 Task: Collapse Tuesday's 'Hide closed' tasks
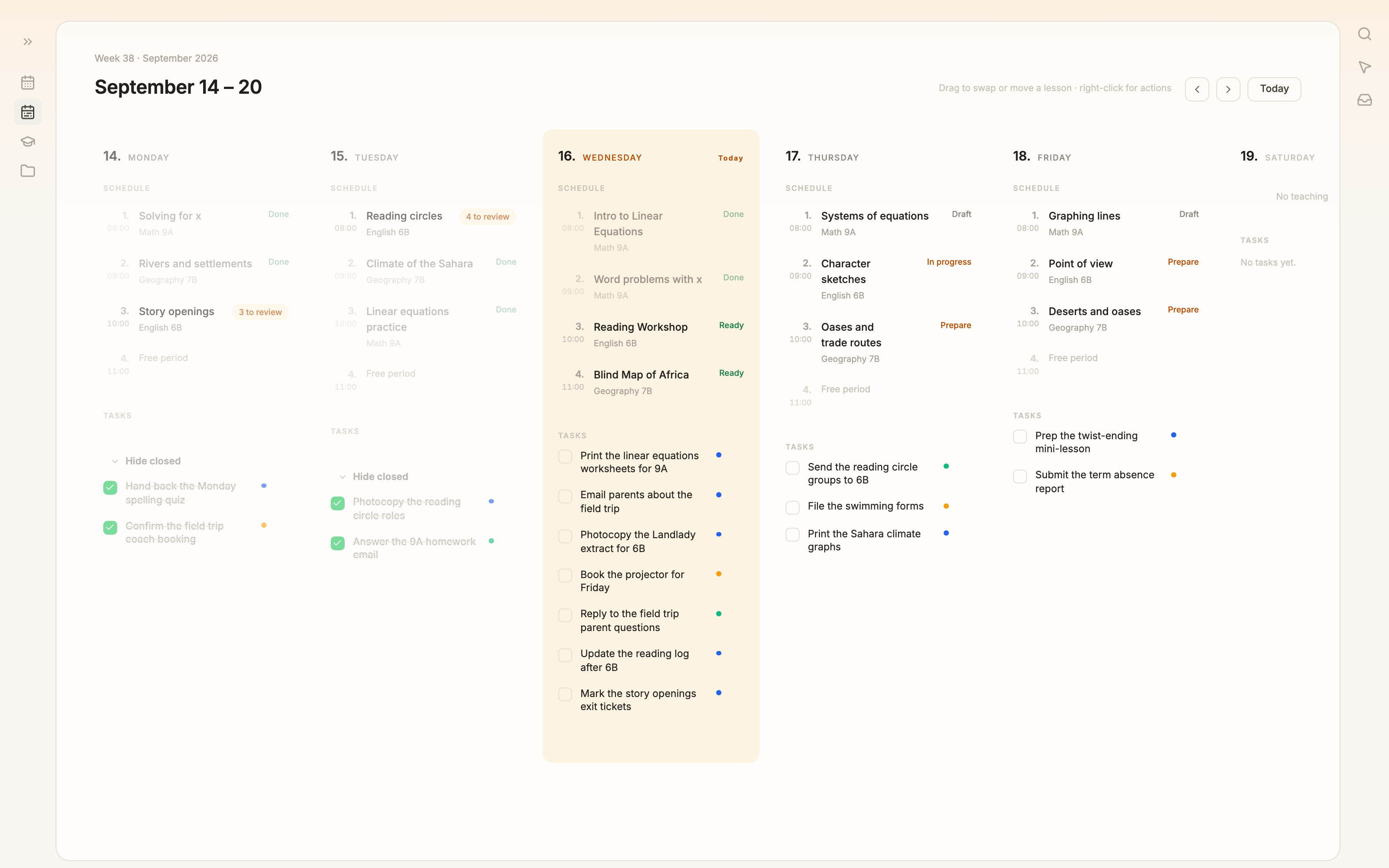(x=373, y=477)
